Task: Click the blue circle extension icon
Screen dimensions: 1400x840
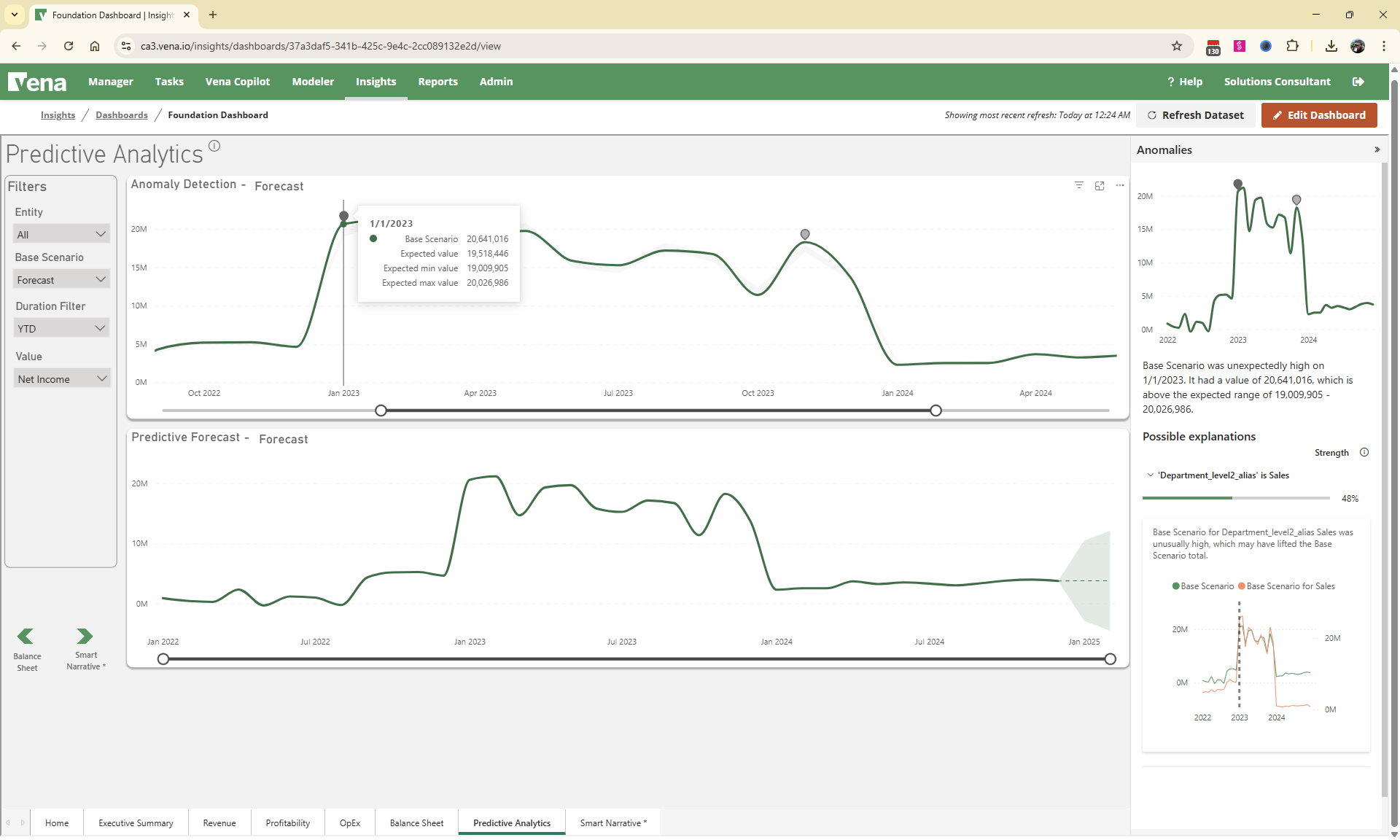Action: 1266,46
